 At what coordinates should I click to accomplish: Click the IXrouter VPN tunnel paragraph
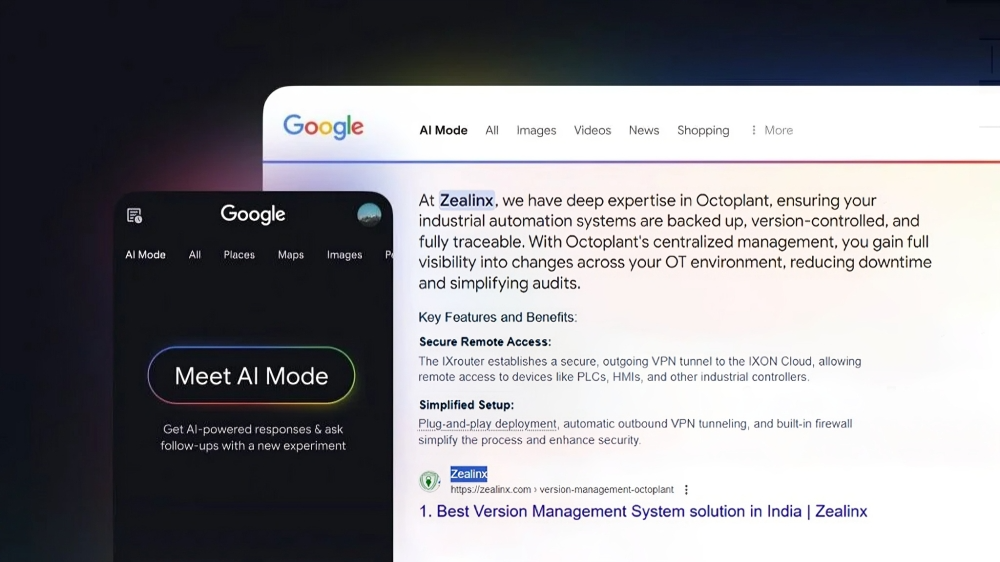tap(640, 369)
